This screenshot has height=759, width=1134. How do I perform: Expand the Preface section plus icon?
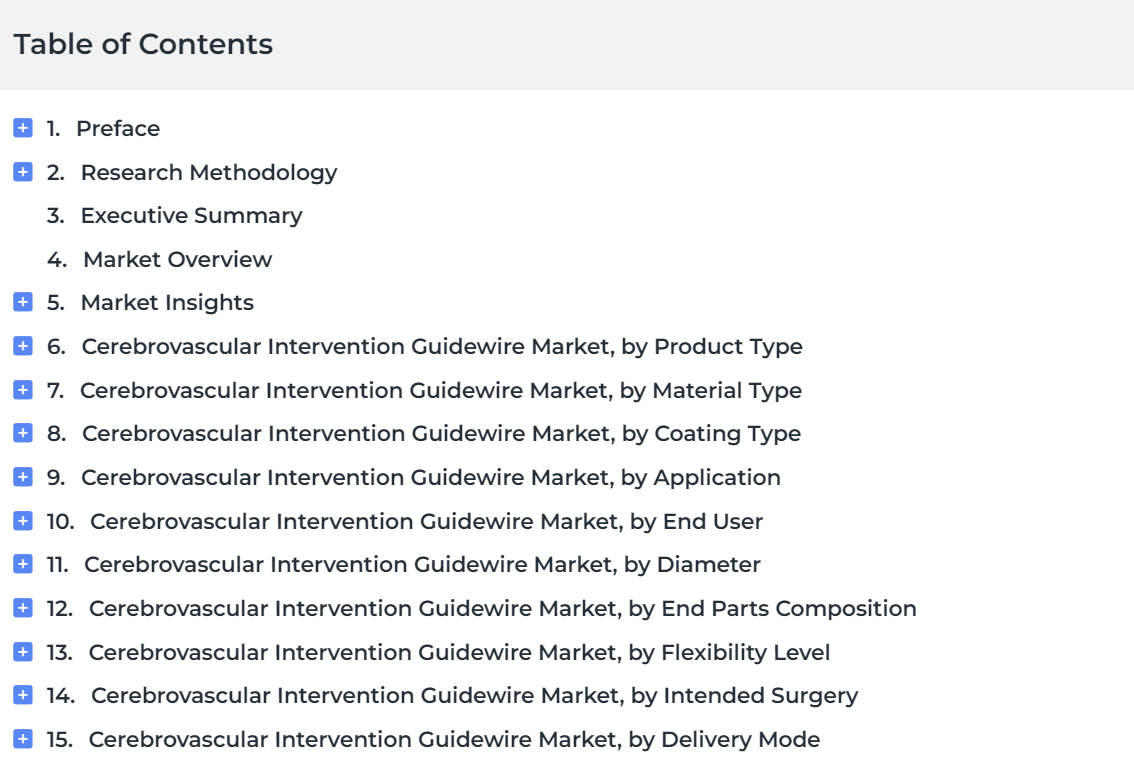pyautogui.click(x=23, y=128)
